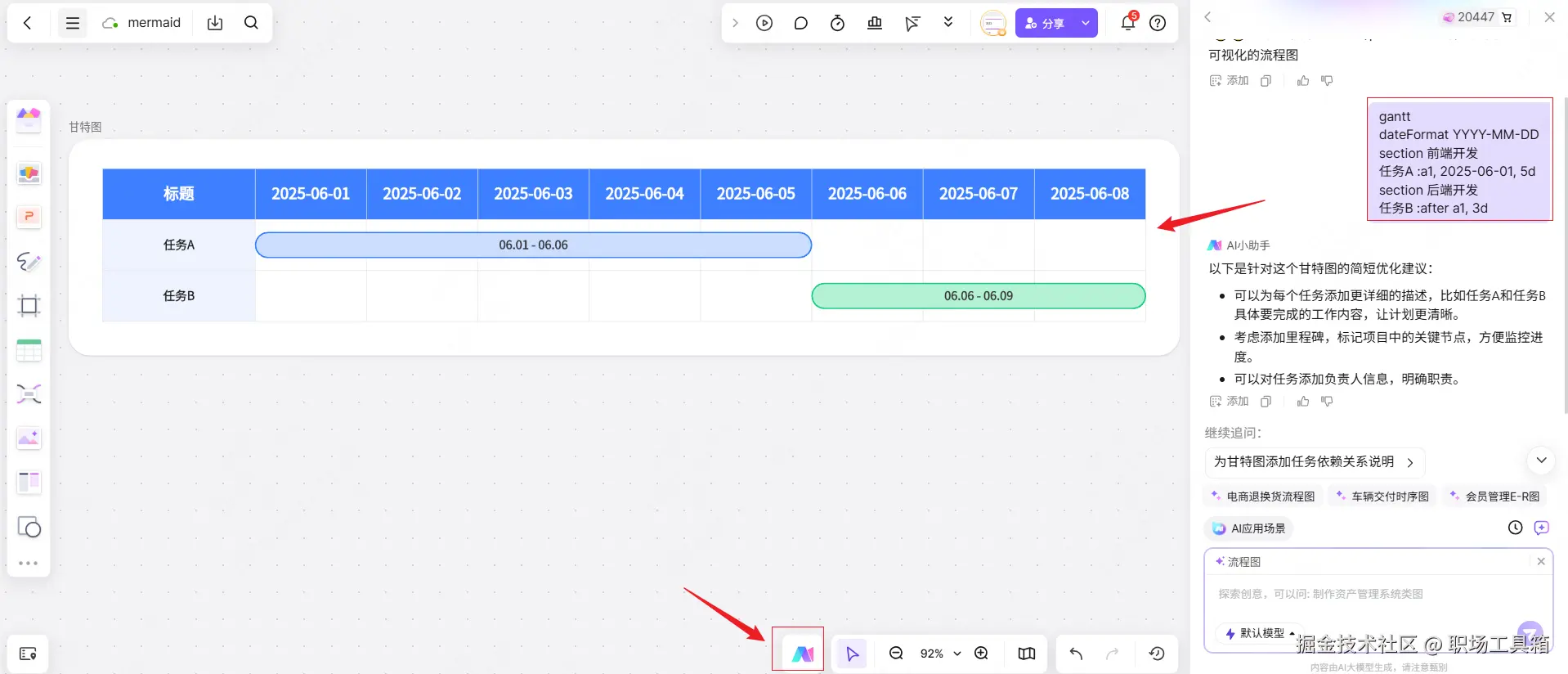The image size is (1568, 674).
Task: Open more tools ellipsis in sidebar
Action: 29,563
